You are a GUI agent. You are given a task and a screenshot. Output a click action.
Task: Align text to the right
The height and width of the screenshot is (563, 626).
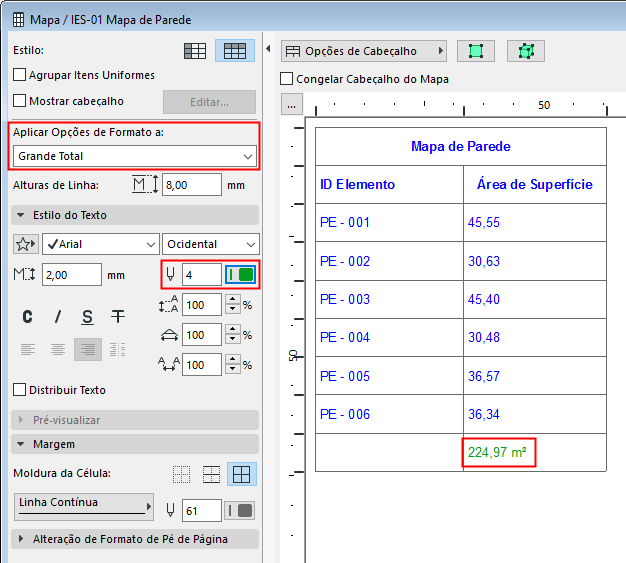[x=88, y=350]
